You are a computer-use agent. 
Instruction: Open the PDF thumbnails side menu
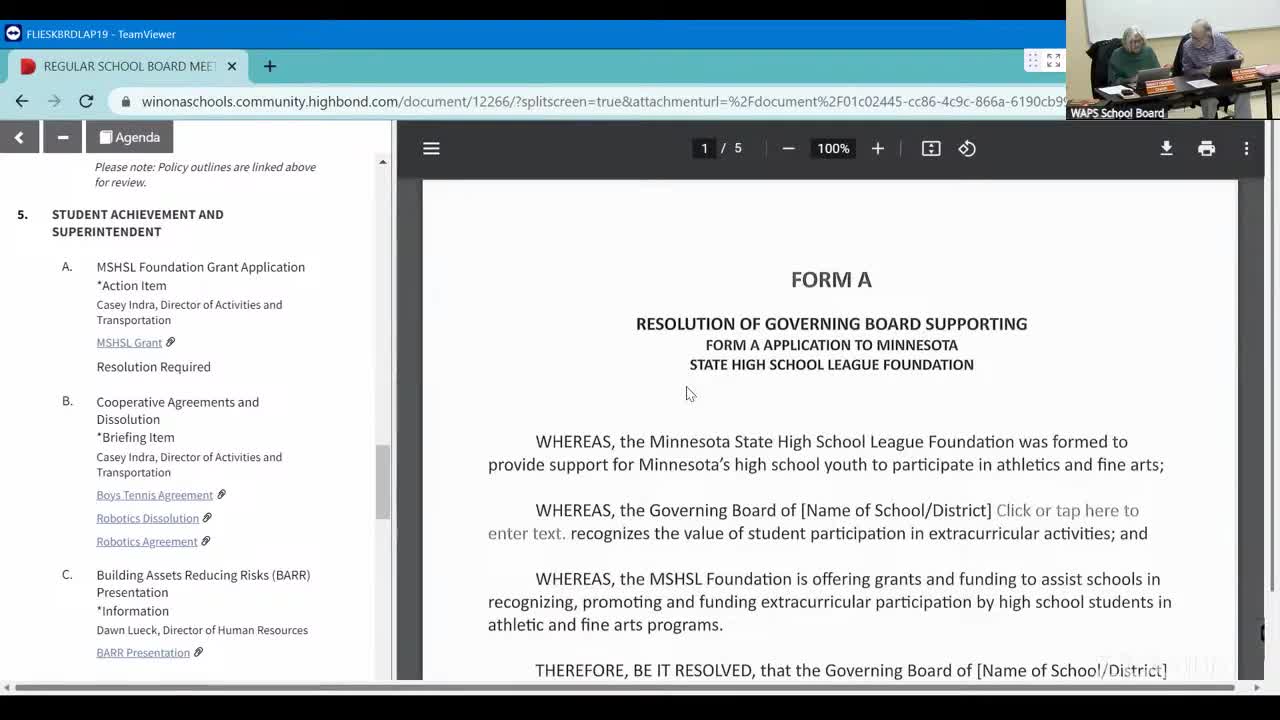coord(431,148)
